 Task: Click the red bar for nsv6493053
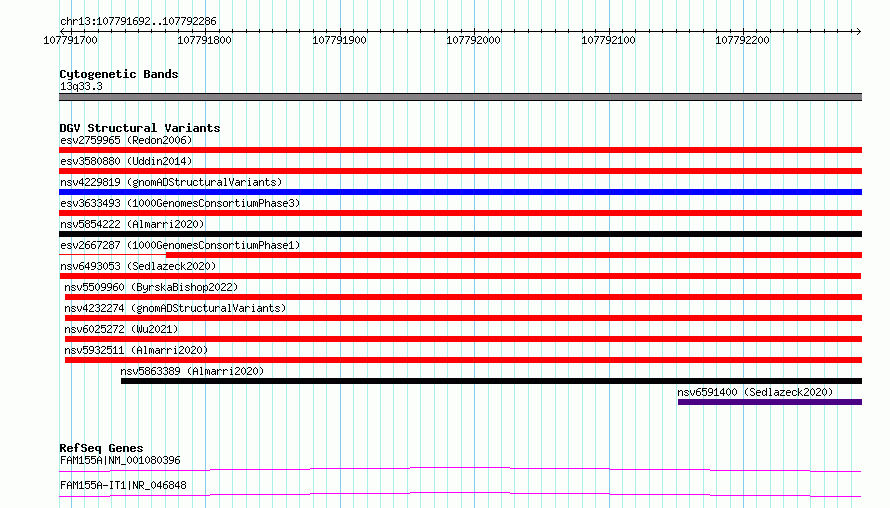click(x=460, y=276)
